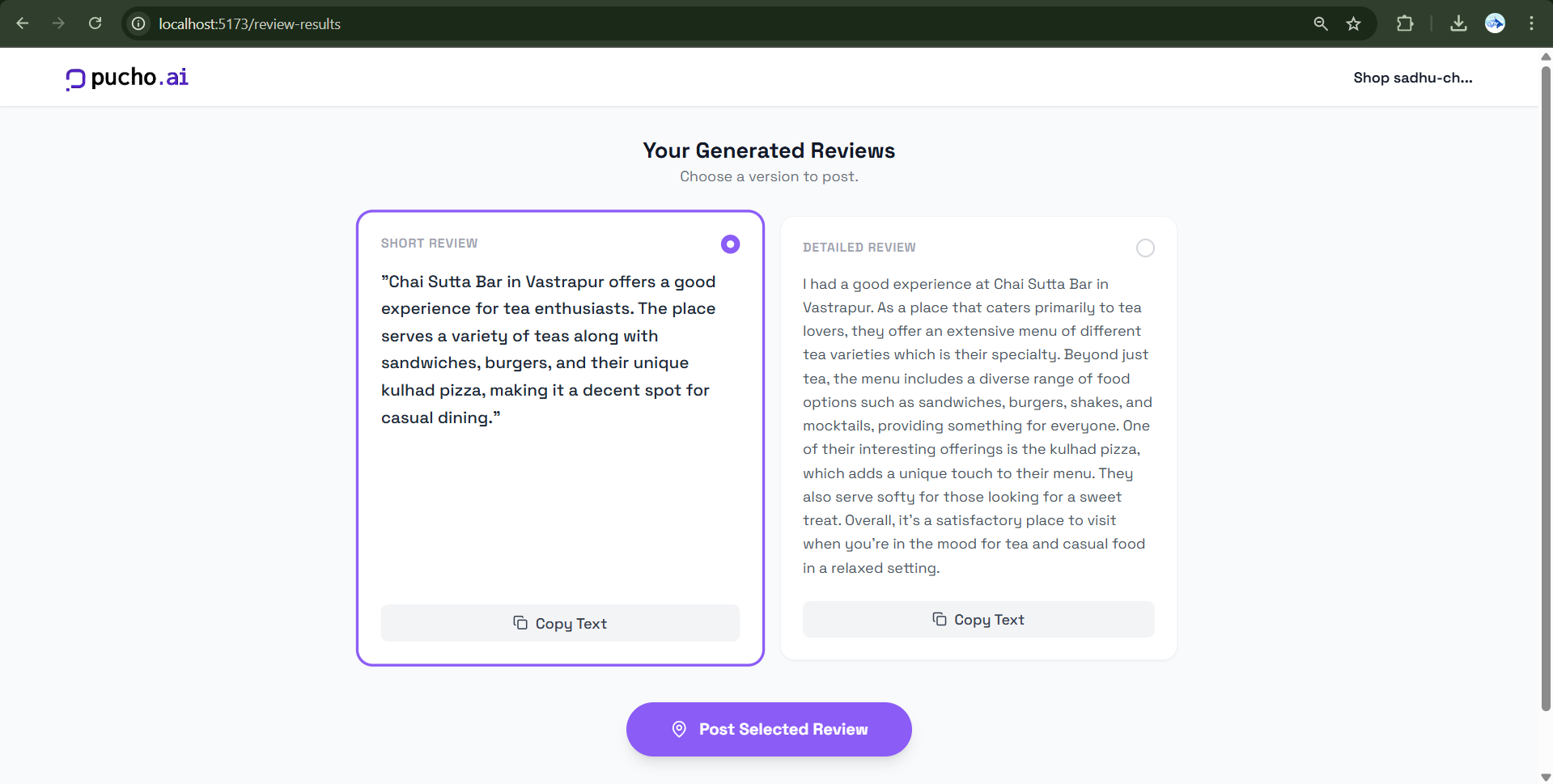Click the pucho.ai logo

[x=127, y=78]
